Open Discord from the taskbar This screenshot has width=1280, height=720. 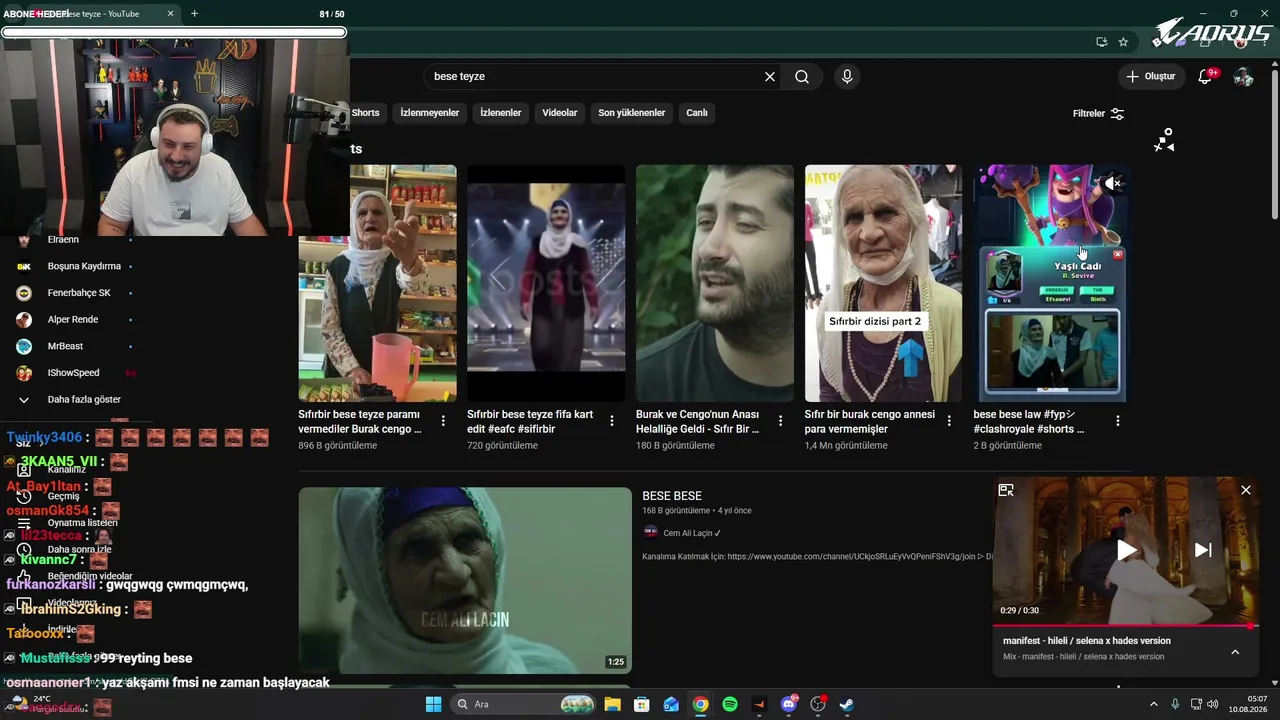coord(789,704)
